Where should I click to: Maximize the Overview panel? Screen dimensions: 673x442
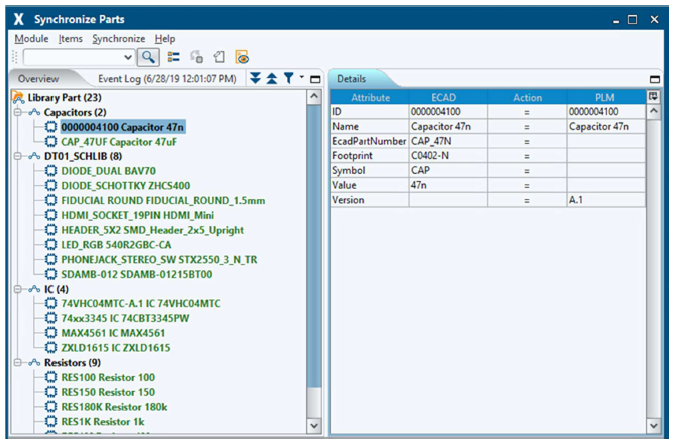314,79
